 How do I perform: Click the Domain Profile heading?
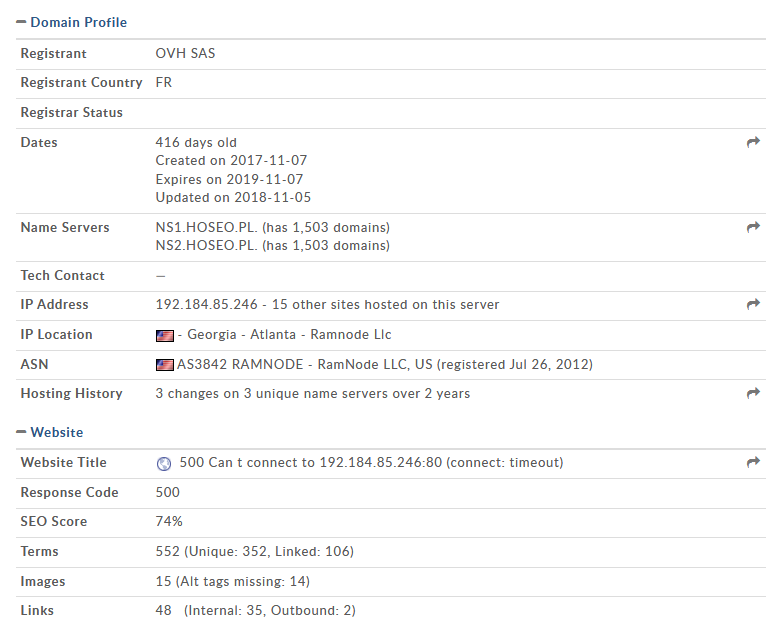coord(78,22)
